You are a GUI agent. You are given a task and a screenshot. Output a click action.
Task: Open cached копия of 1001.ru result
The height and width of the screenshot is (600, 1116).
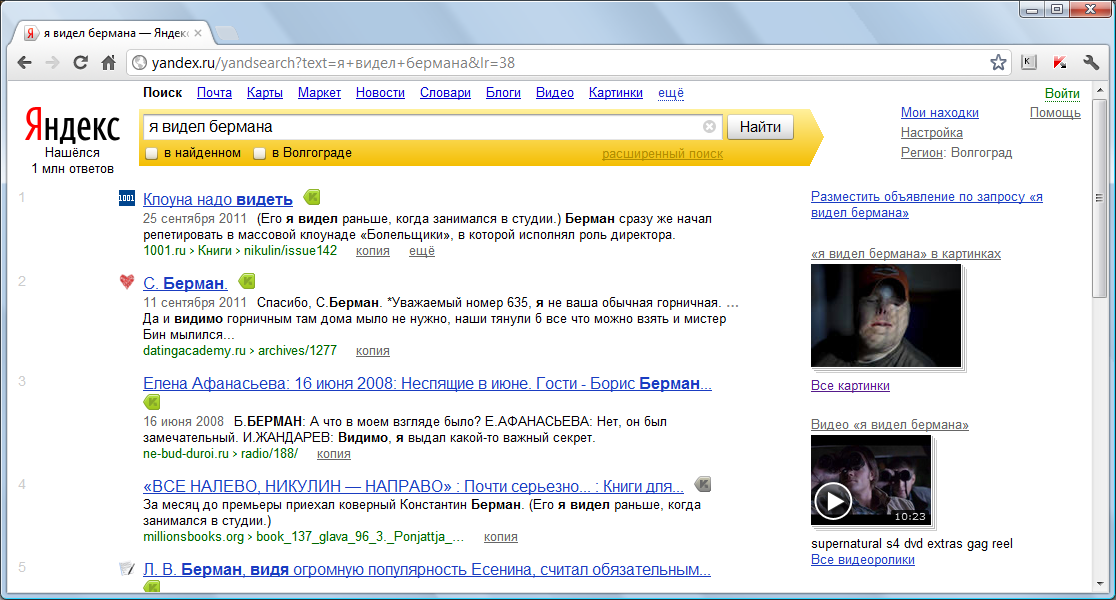point(373,251)
